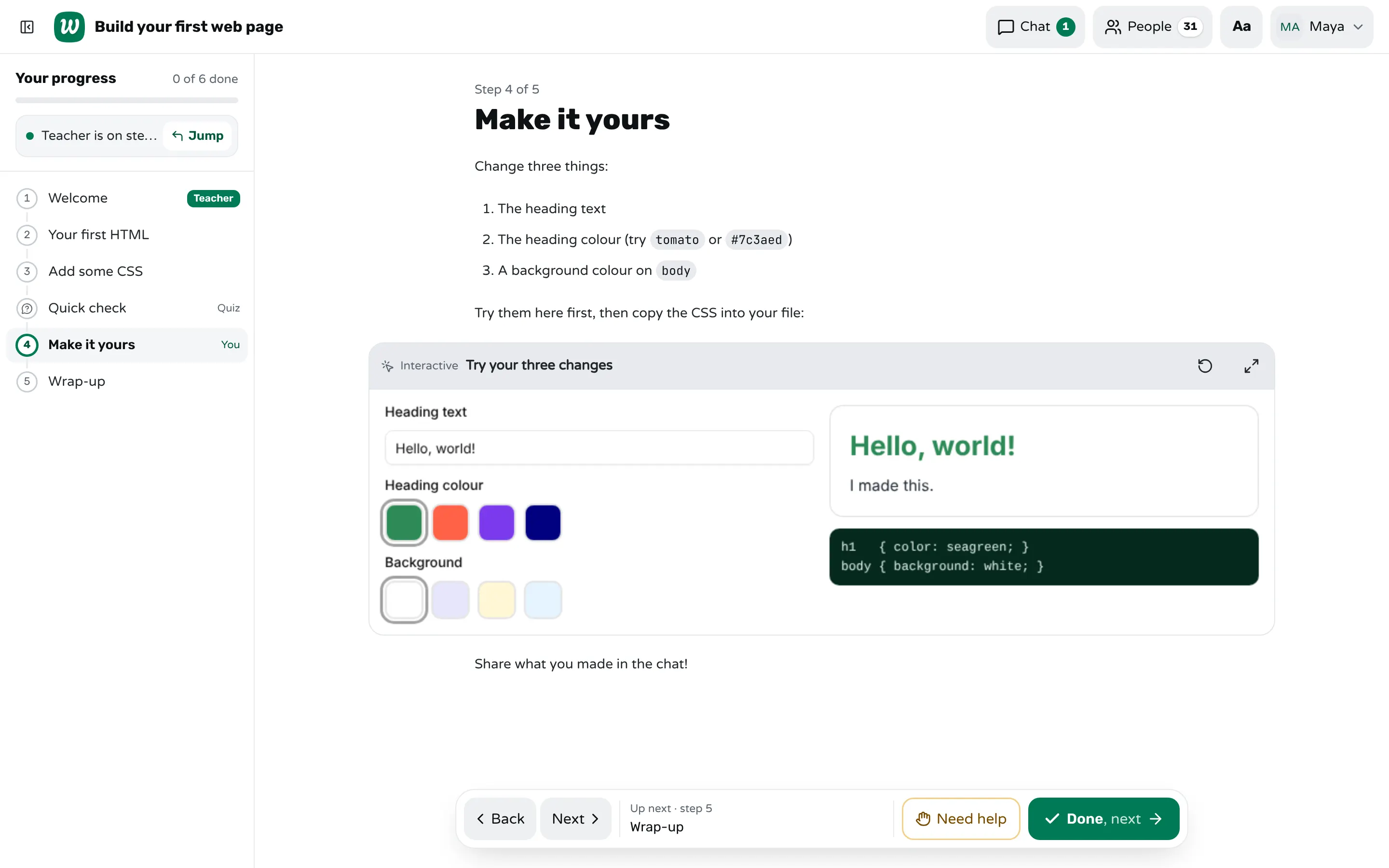This screenshot has height=868, width=1389.
Task: Select the Make it yours step
Action: tap(127, 345)
